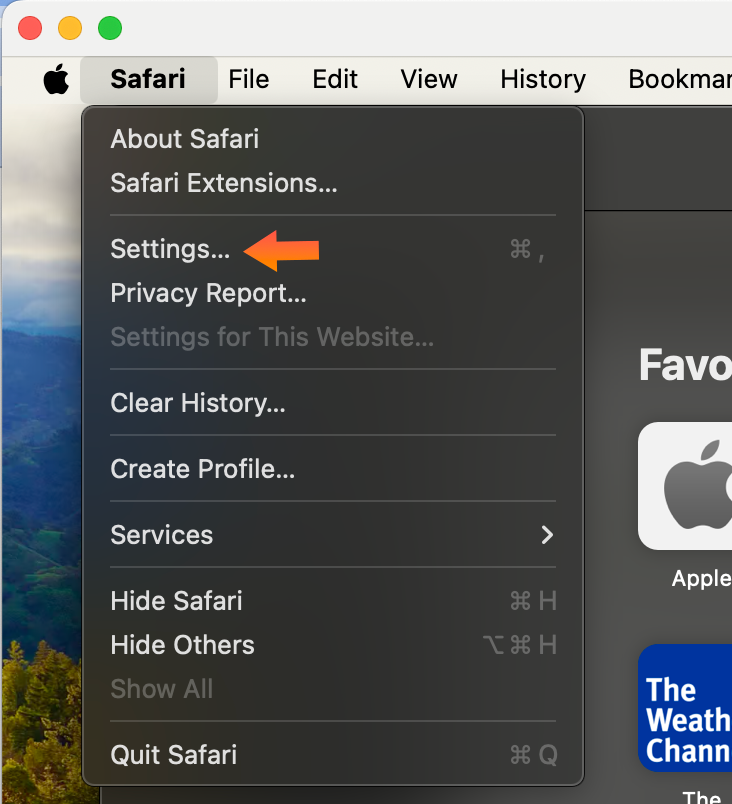Close the Safari menu via its title
This screenshot has height=804, width=732.
[149, 79]
